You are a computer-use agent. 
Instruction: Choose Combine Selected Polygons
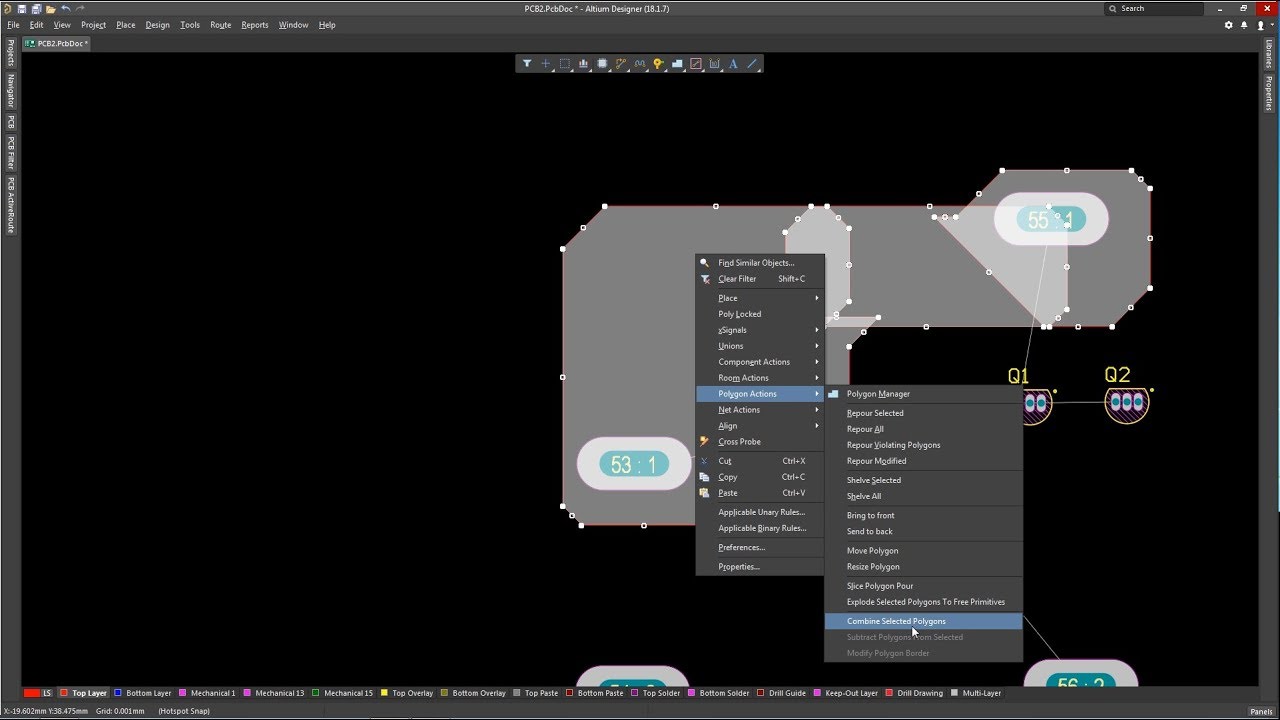(923, 621)
